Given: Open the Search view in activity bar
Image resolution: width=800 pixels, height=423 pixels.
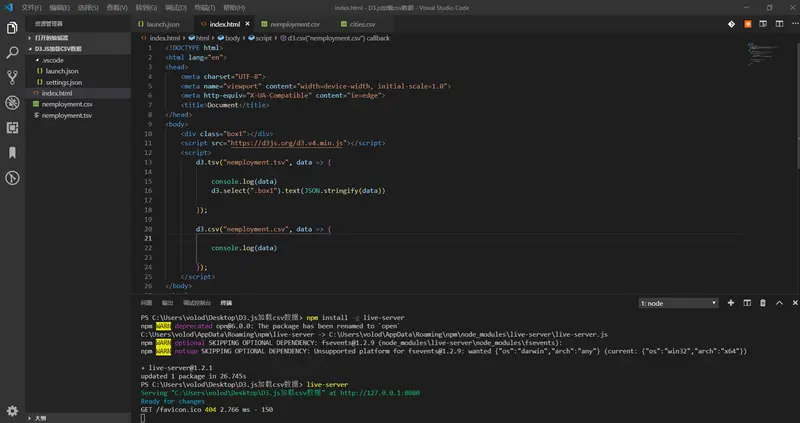Looking at the screenshot, I should tap(12, 53).
